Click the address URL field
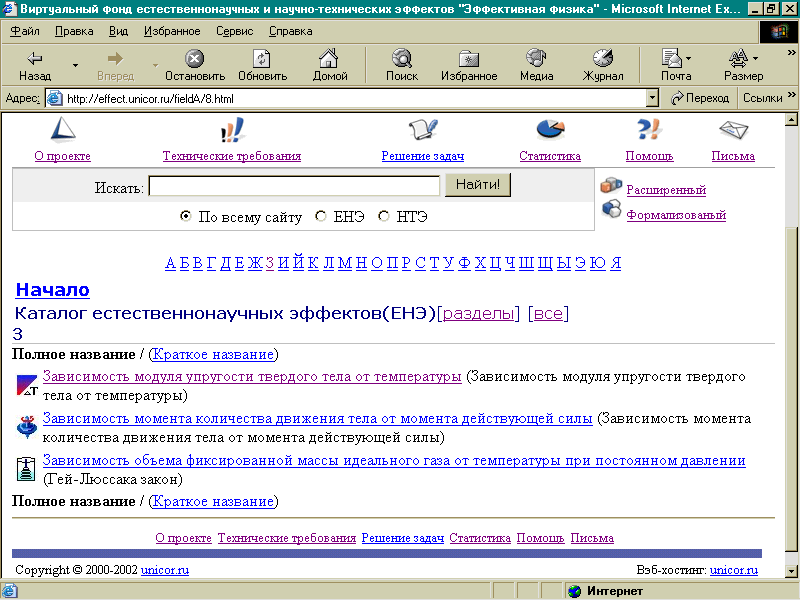Image resolution: width=800 pixels, height=600 pixels. pos(346,98)
